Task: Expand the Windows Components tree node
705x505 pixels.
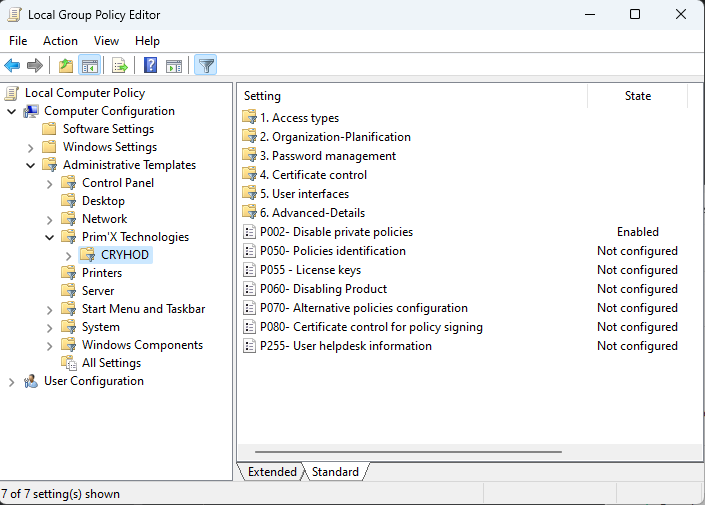Action: 50,345
